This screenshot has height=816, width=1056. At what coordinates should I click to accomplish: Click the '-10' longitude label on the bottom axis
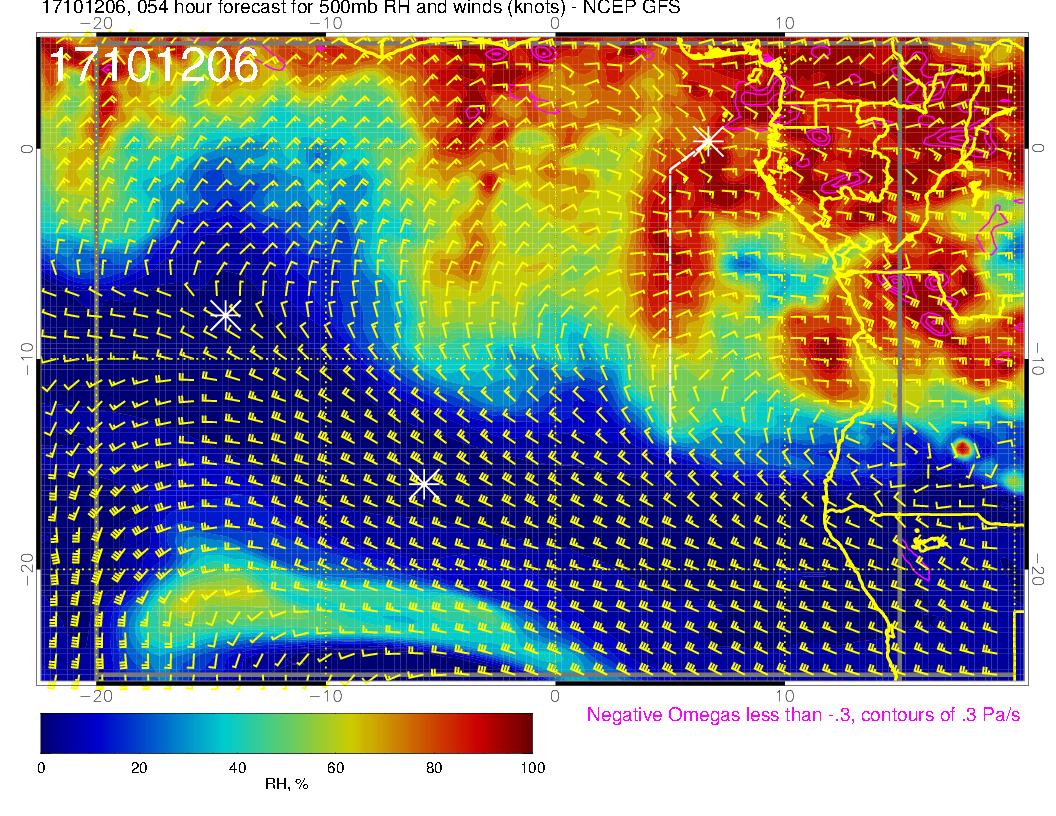click(325, 696)
